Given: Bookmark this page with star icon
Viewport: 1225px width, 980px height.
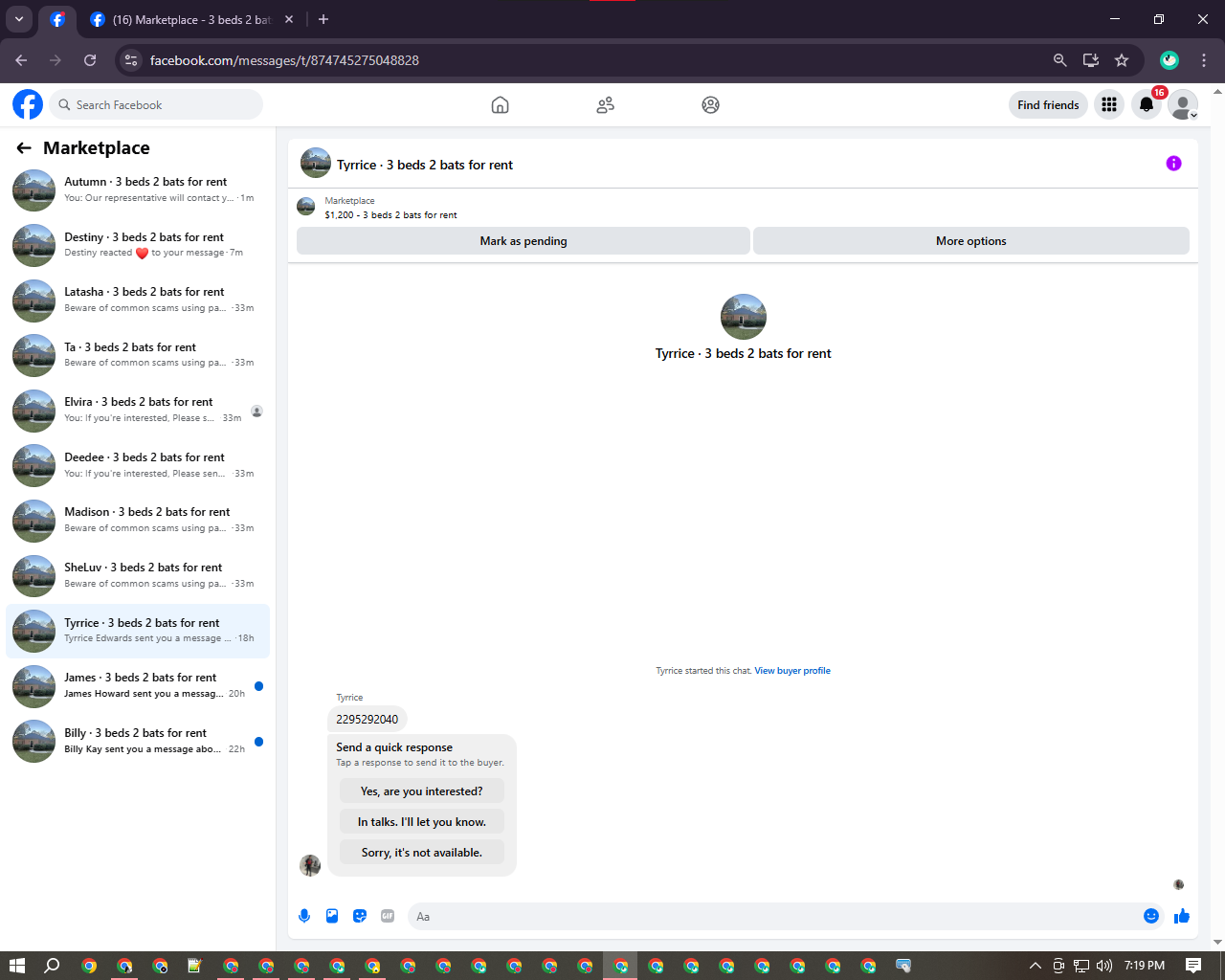Looking at the screenshot, I should [x=1122, y=60].
